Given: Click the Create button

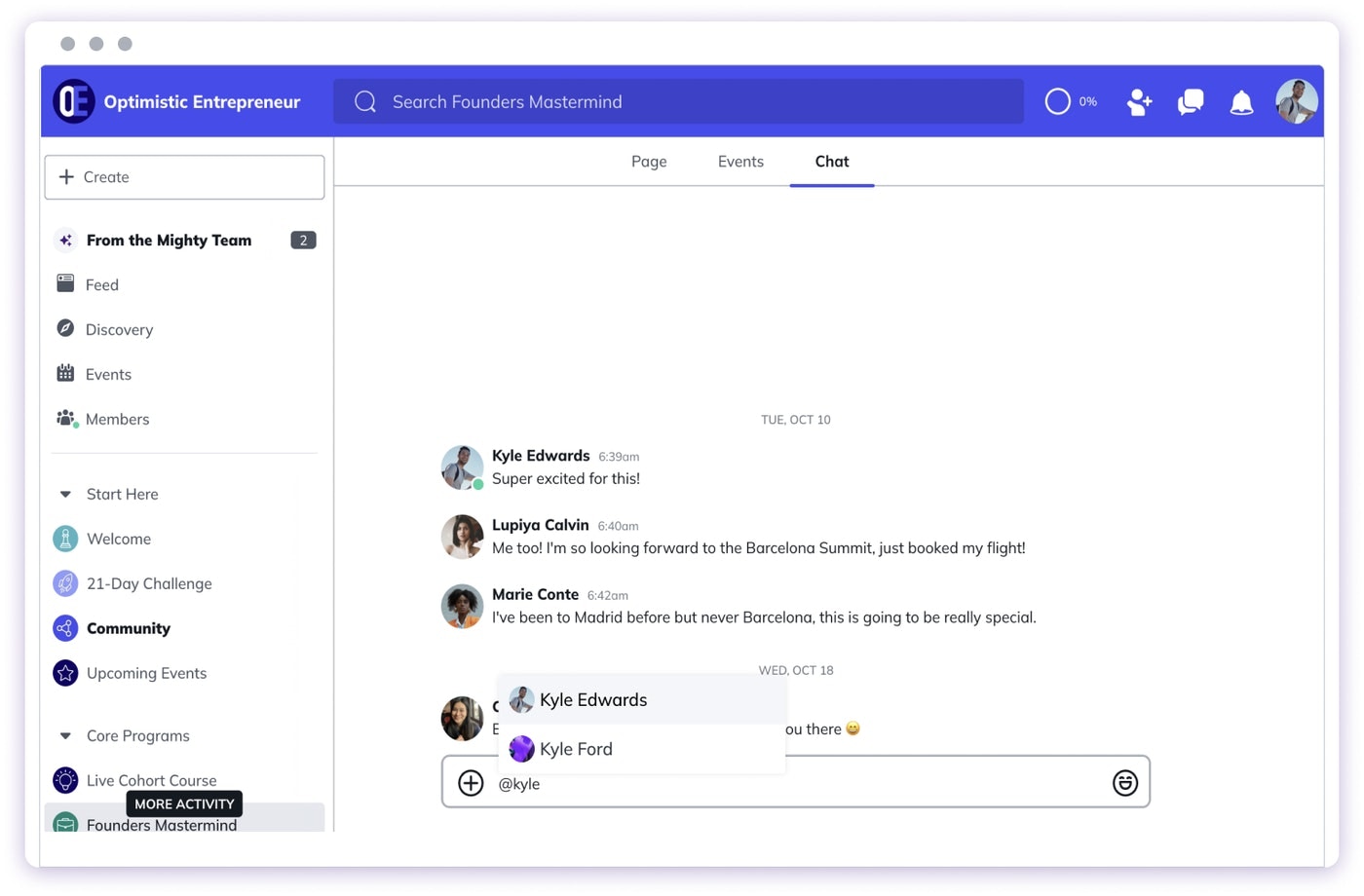Looking at the screenshot, I should tap(184, 177).
